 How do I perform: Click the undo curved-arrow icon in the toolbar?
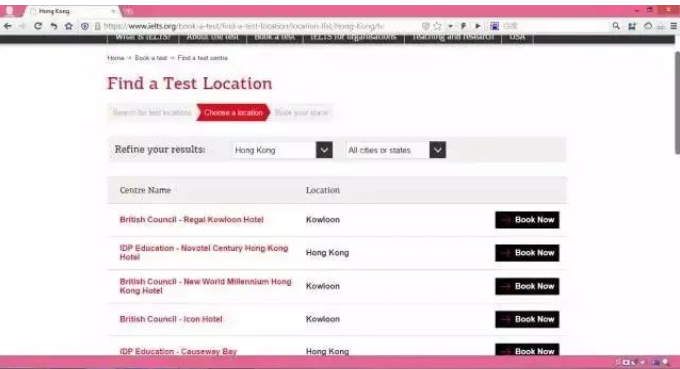53,26
